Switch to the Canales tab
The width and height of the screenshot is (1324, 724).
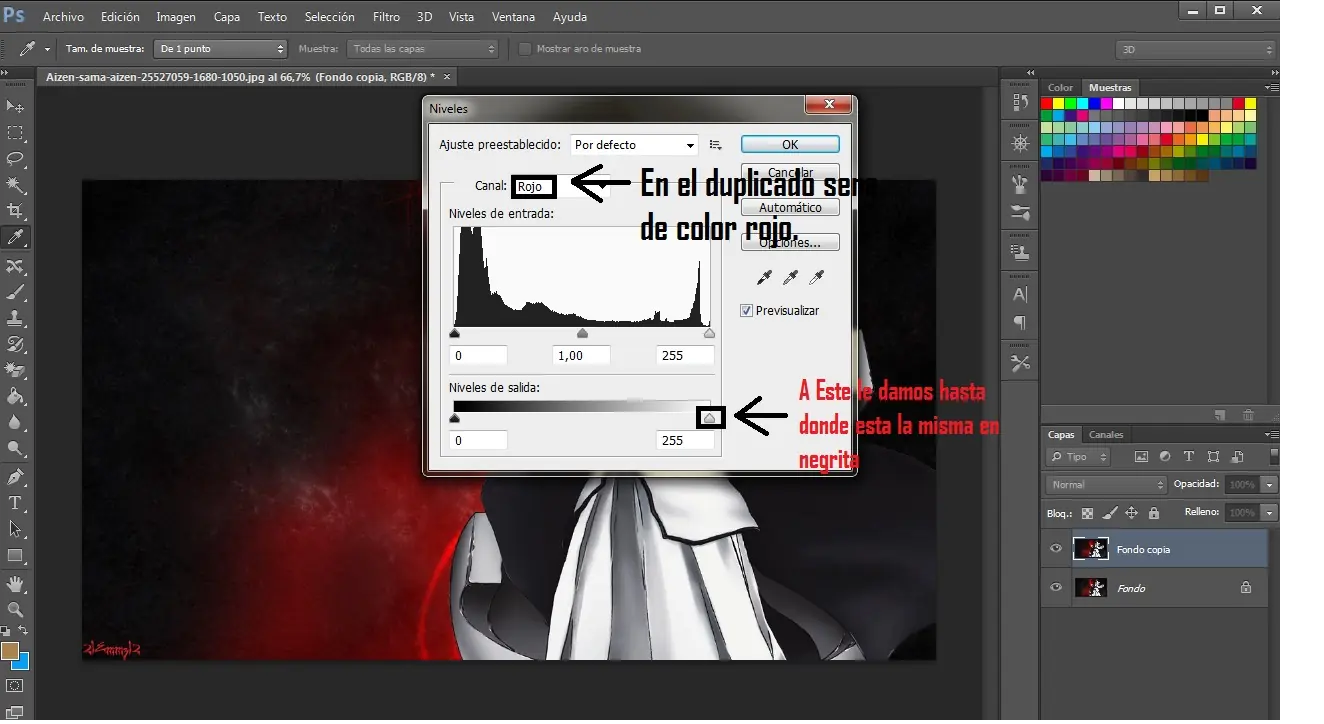click(1106, 435)
